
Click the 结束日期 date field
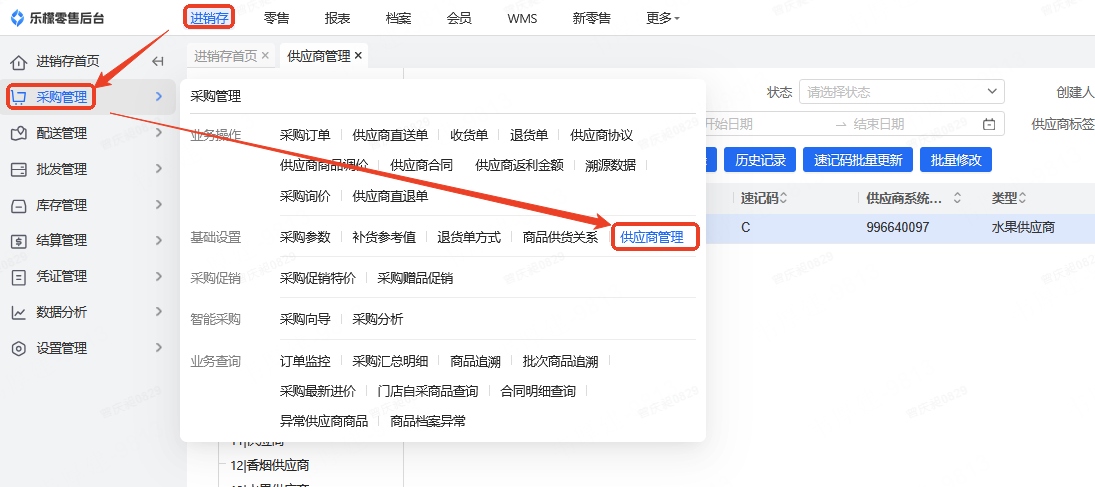click(x=879, y=124)
